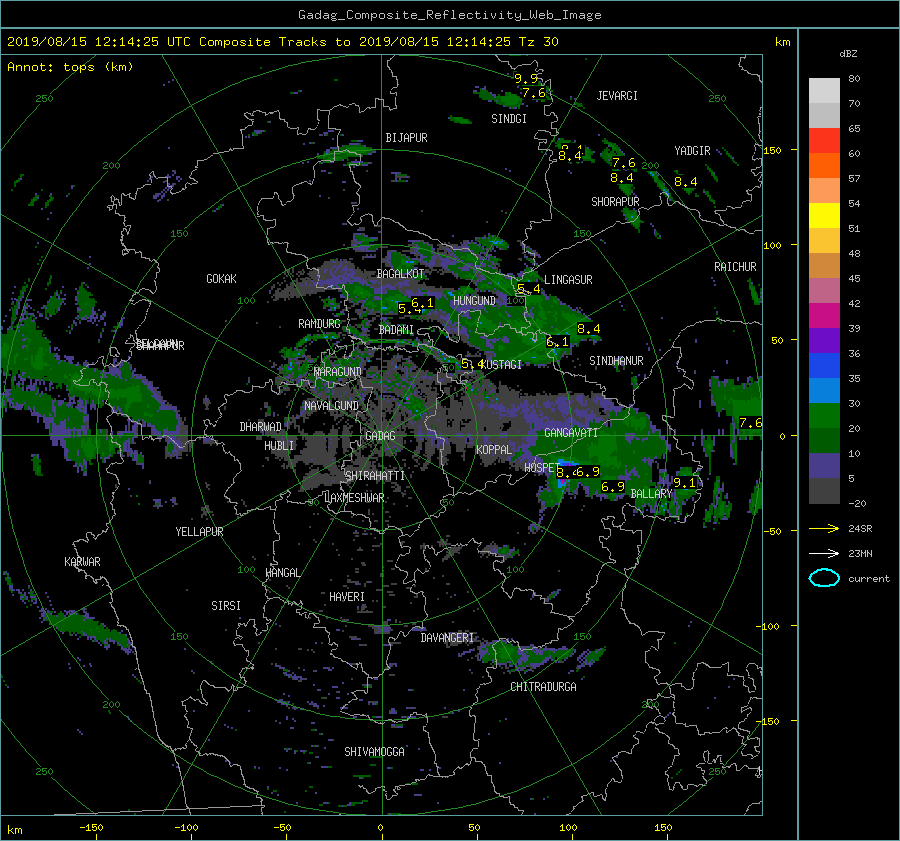Click the HANGAL city label
Image resolution: width=900 pixels, height=841 pixels.
282,573
